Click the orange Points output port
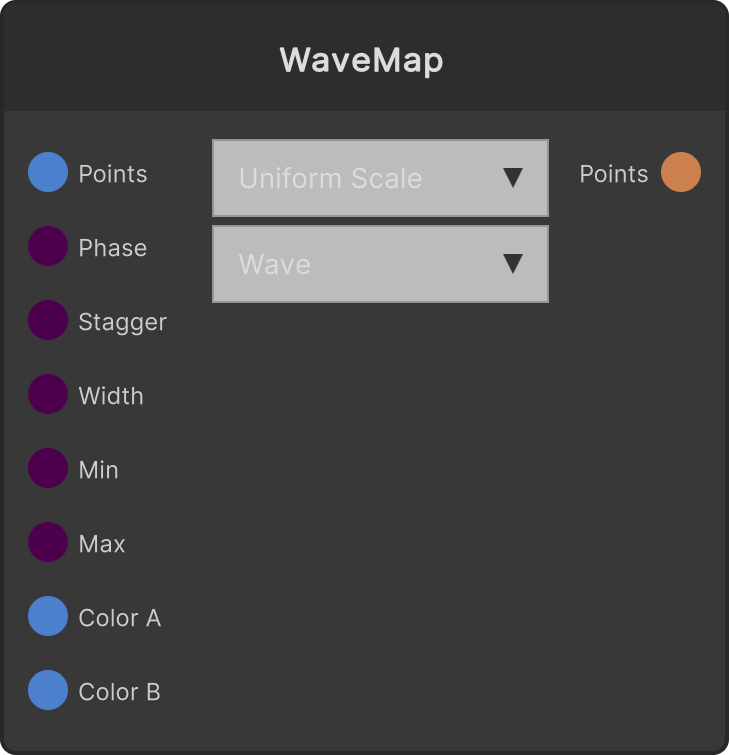This screenshot has width=729, height=755. tap(681, 172)
